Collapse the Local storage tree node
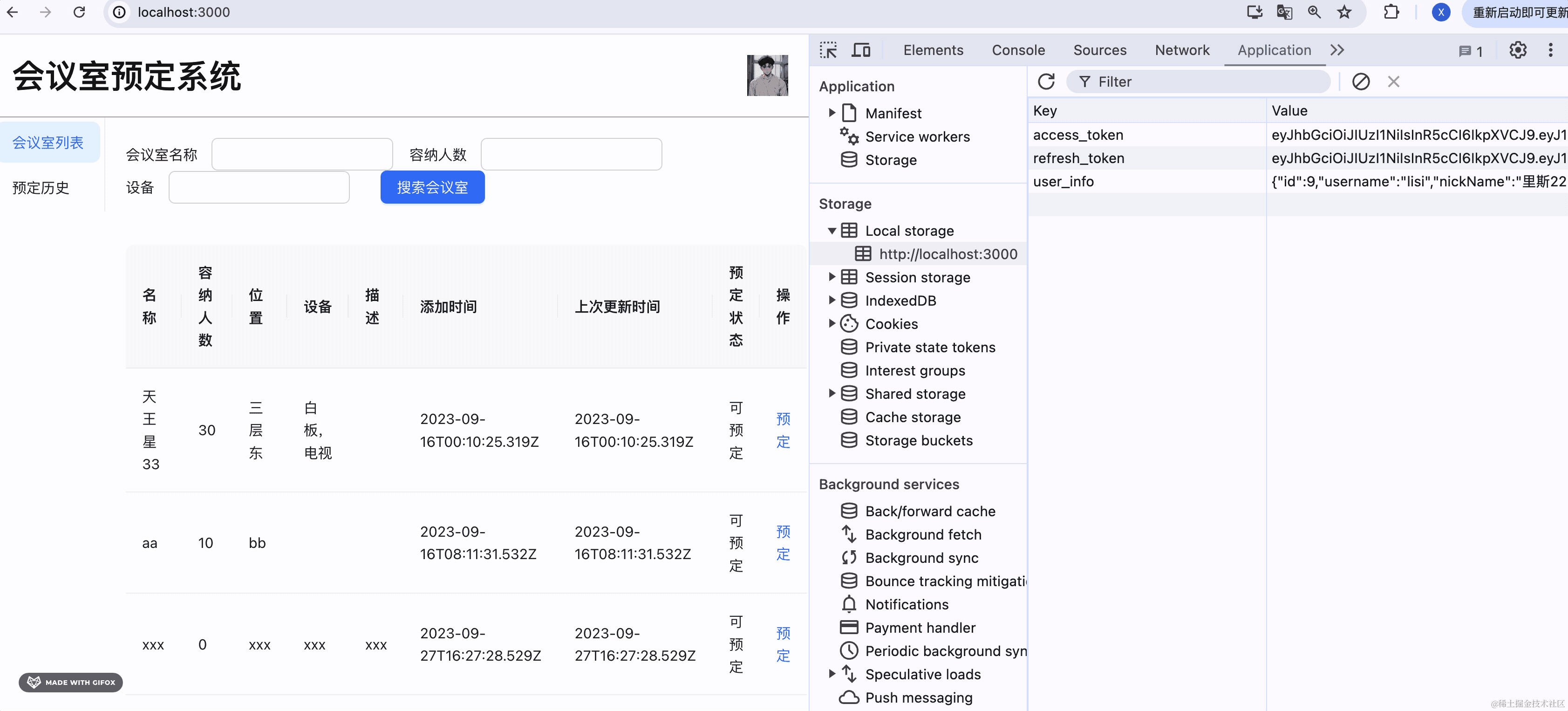 coord(832,231)
